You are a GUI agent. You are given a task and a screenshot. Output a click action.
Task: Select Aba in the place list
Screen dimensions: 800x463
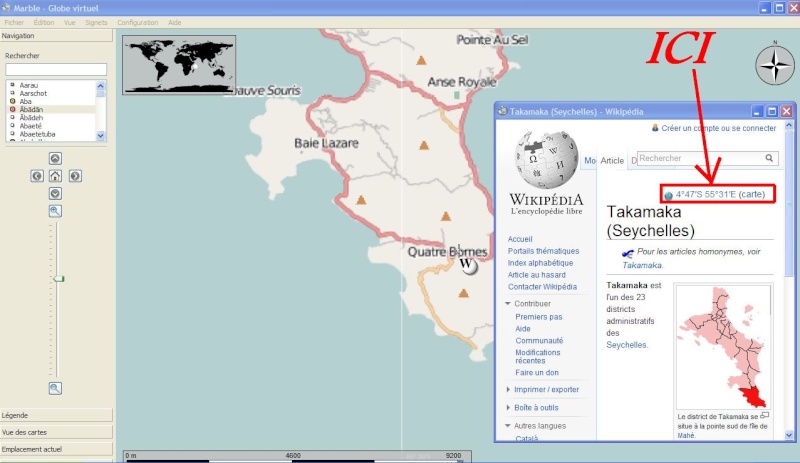(26, 102)
